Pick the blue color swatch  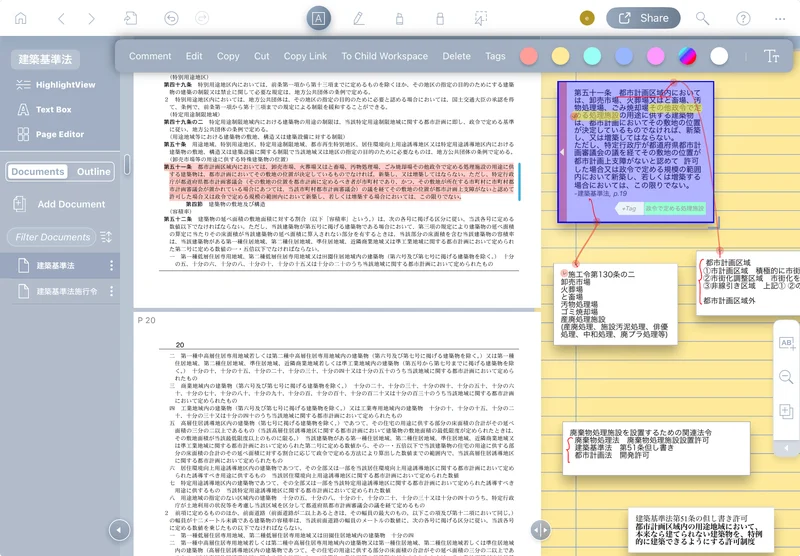623,56
